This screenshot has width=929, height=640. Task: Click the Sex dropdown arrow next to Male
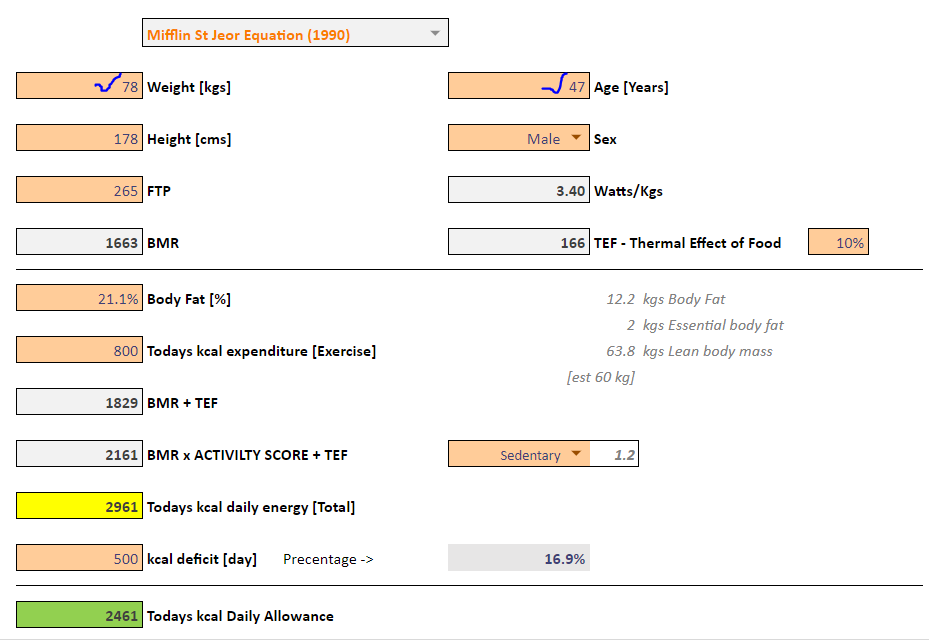(576, 139)
